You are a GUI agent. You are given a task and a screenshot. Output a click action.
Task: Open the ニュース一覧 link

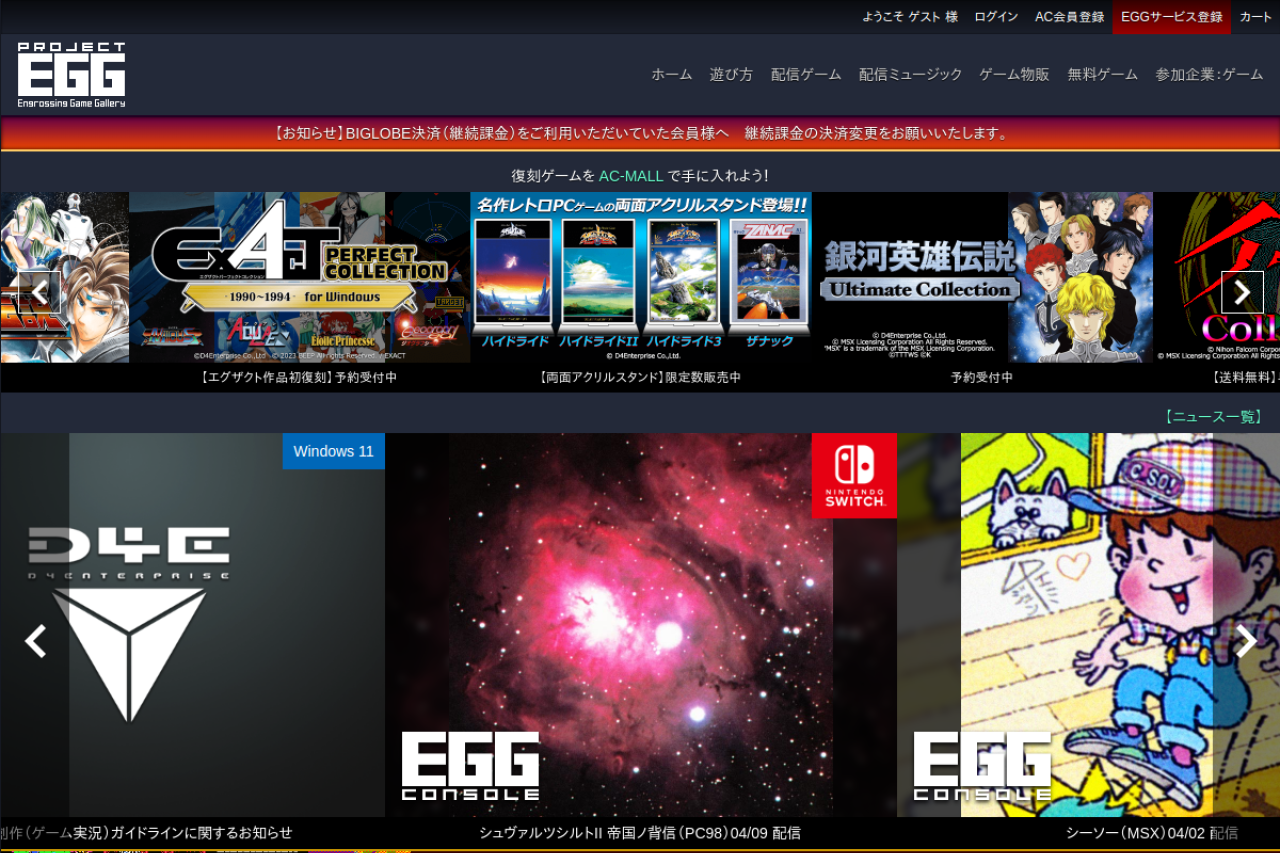[1212, 416]
